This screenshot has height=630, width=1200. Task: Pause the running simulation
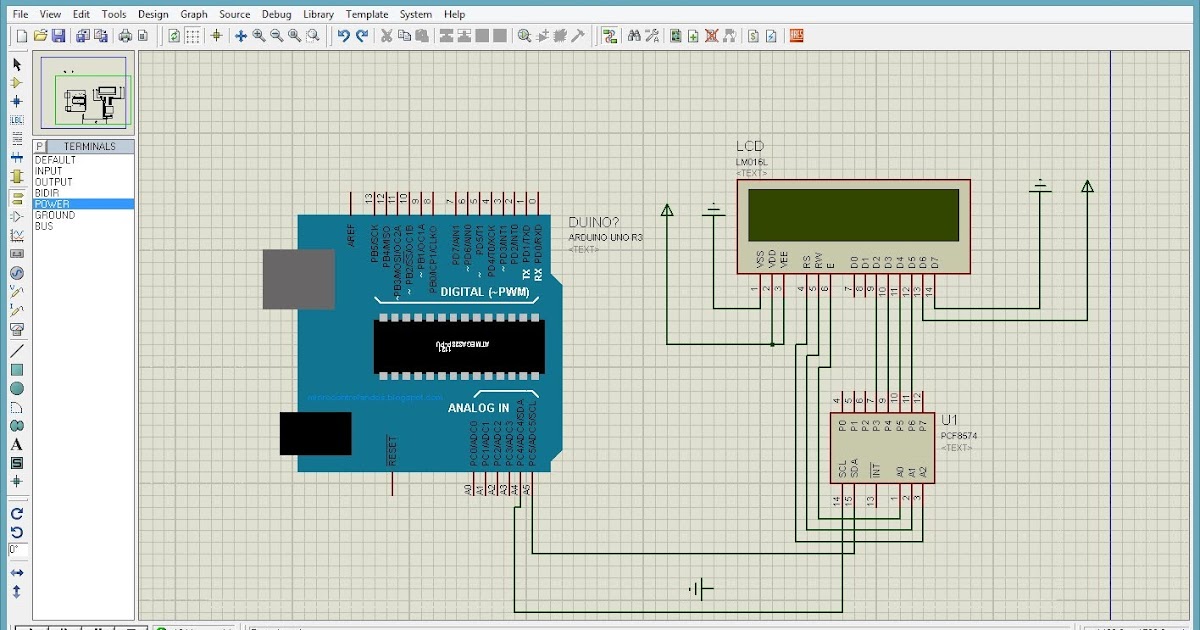97,626
